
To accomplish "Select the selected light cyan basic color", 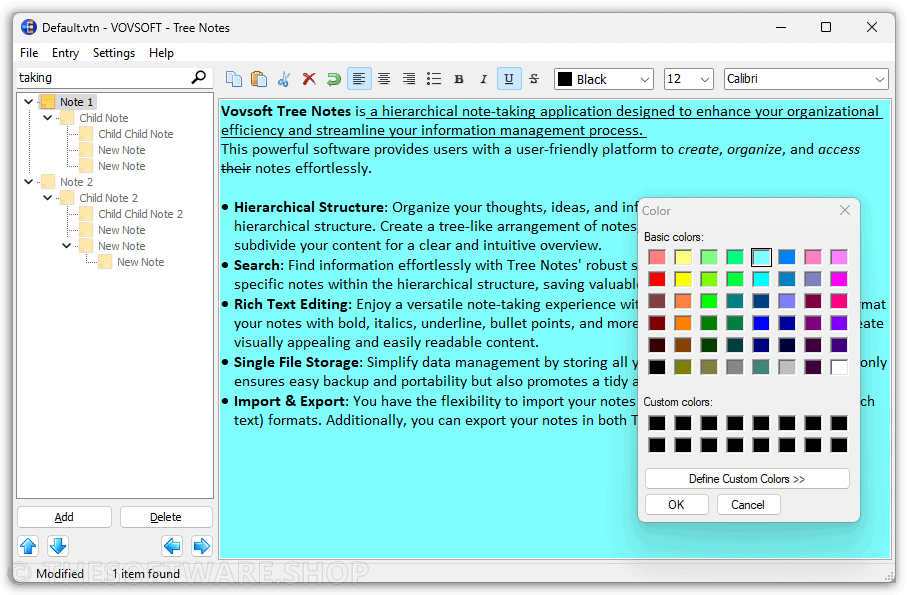I will pyautogui.click(x=761, y=257).
